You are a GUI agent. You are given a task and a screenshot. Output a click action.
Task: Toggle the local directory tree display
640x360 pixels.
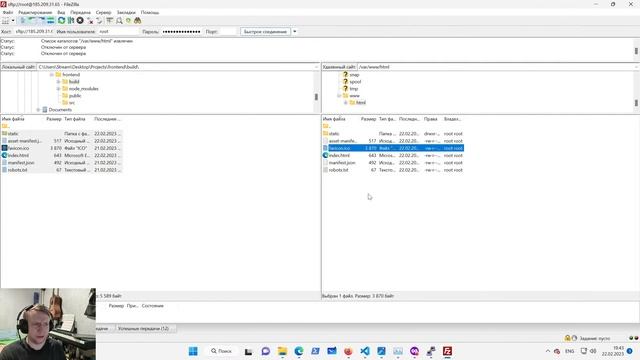coord(32,20)
